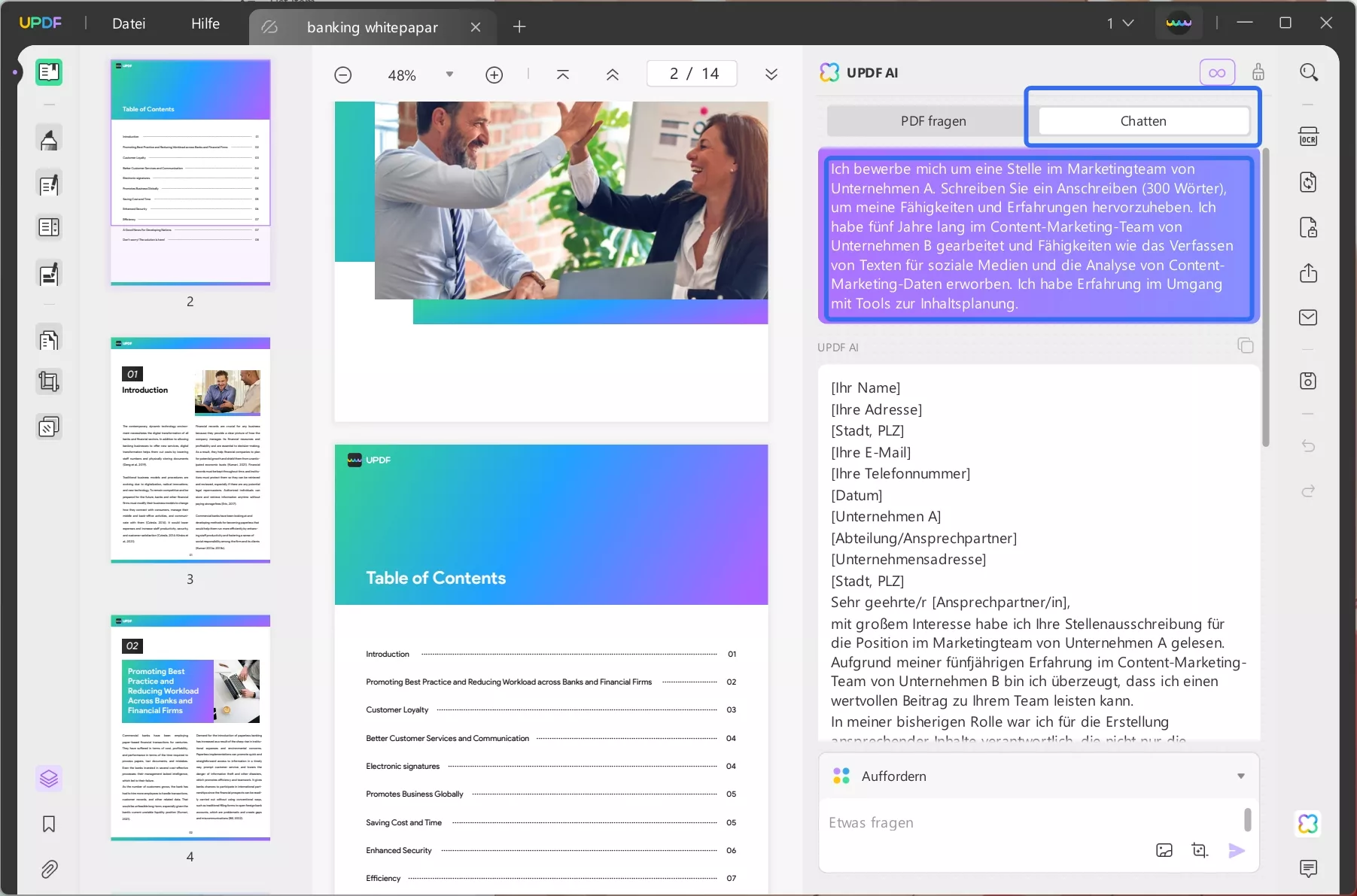The width and height of the screenshot is (1357, 896).
Task: Click the zoom out minus button
Action: tap(343, 74)
